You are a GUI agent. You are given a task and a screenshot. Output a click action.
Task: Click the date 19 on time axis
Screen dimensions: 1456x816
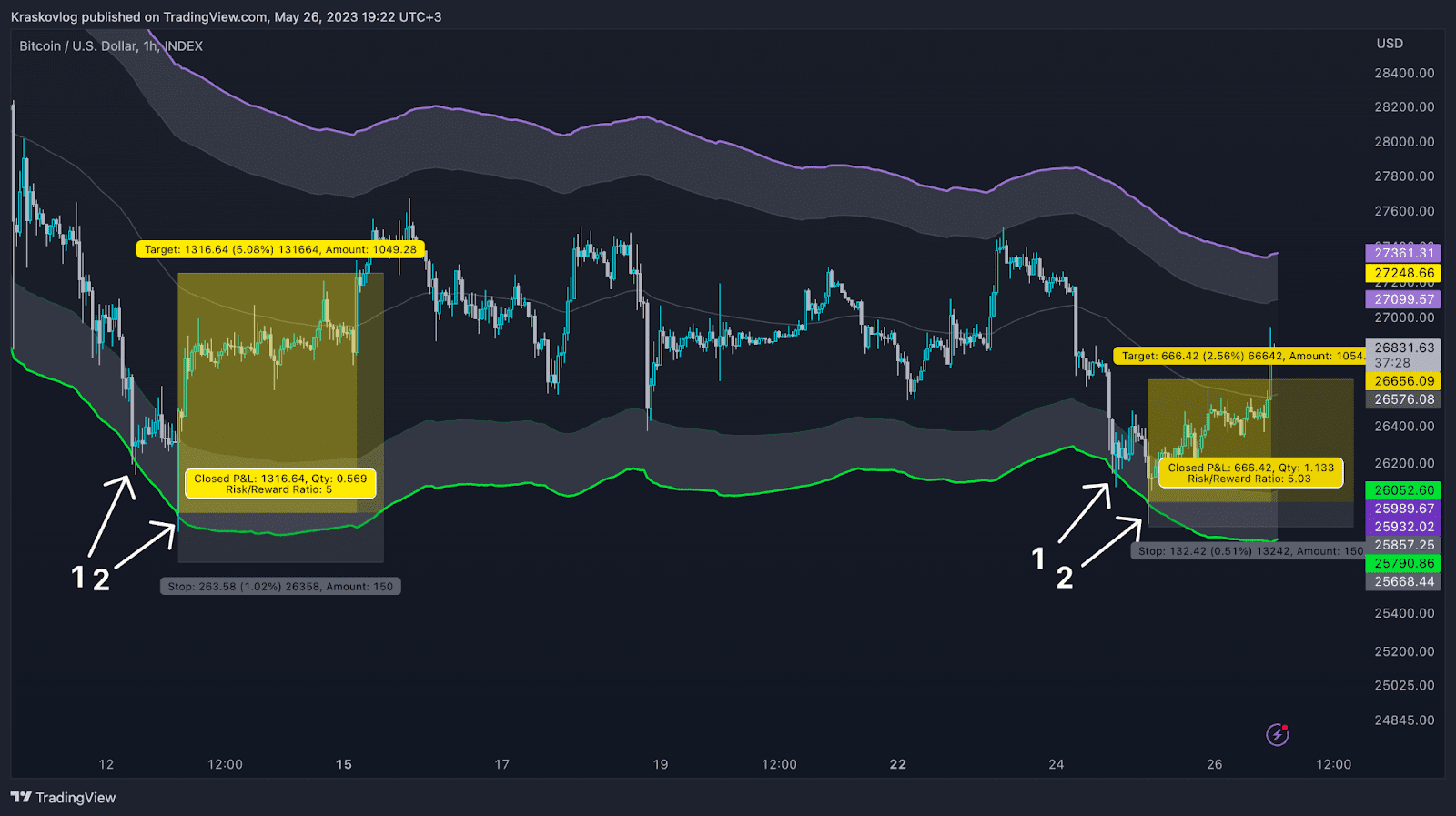[661, 764]
